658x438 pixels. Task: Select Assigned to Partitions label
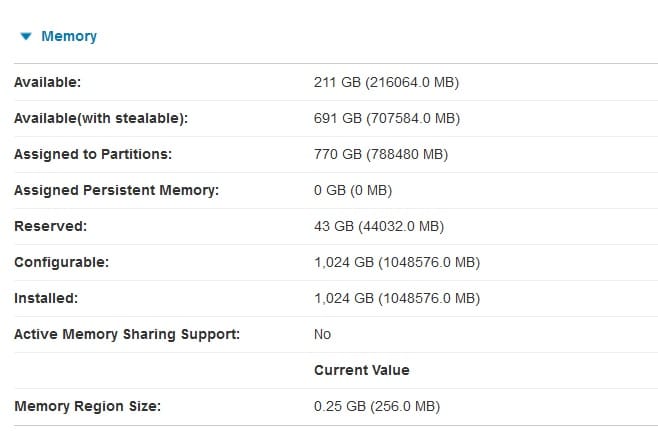[x=93, y=154]
